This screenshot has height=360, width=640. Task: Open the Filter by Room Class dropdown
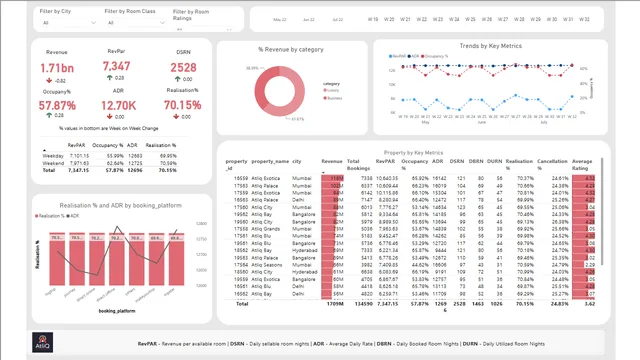pos(135,23)
